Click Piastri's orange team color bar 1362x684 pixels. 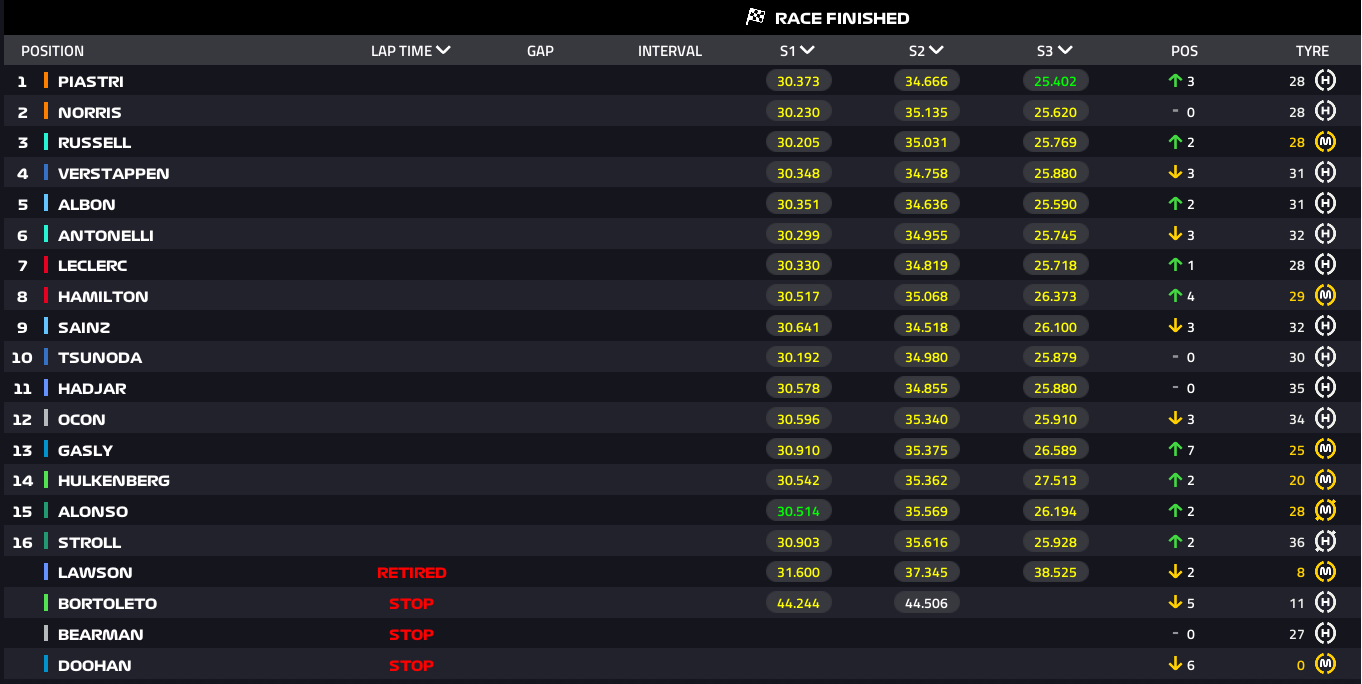pos(46,81)
